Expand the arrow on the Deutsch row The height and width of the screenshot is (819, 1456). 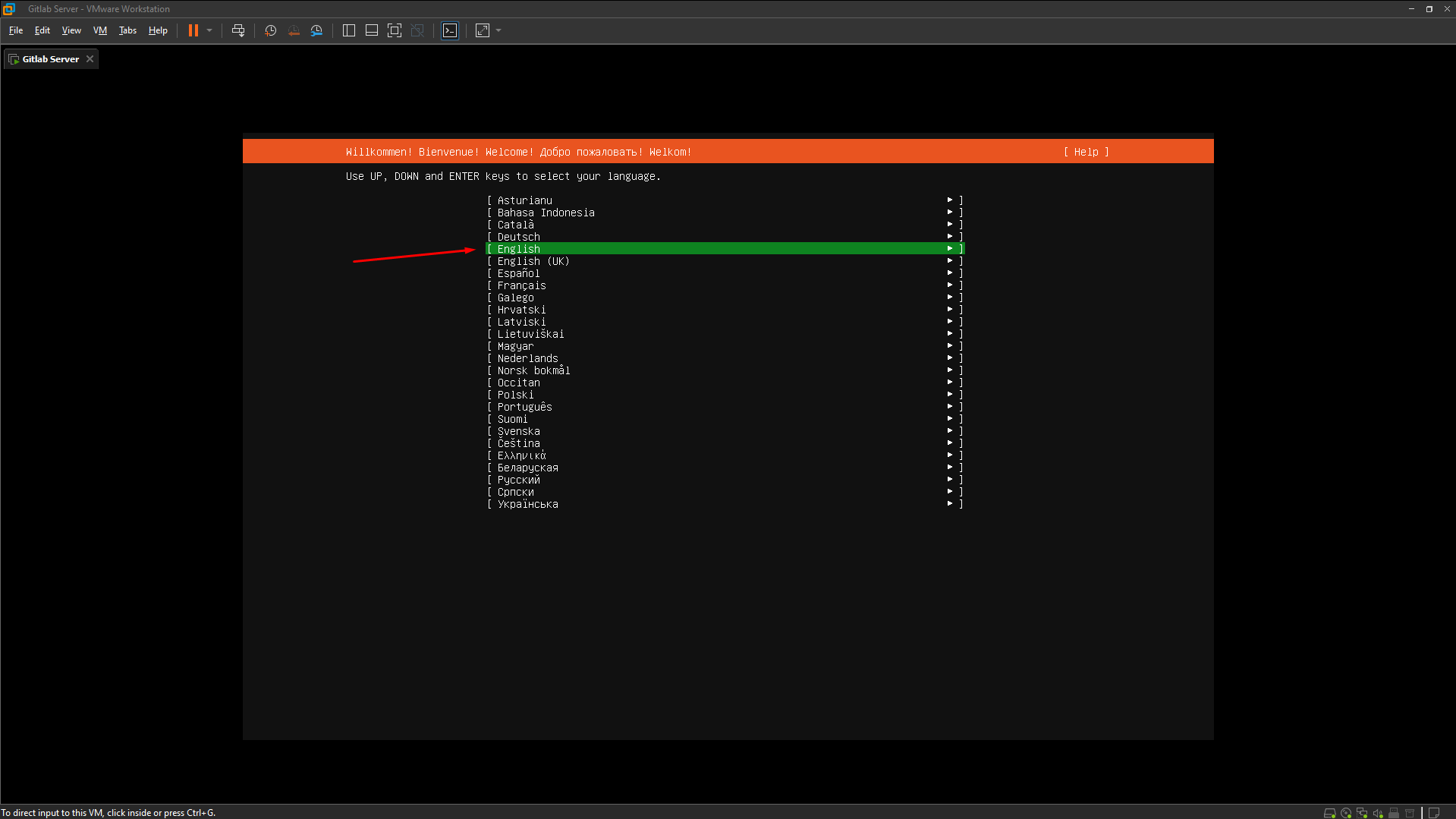pos(949,237)
